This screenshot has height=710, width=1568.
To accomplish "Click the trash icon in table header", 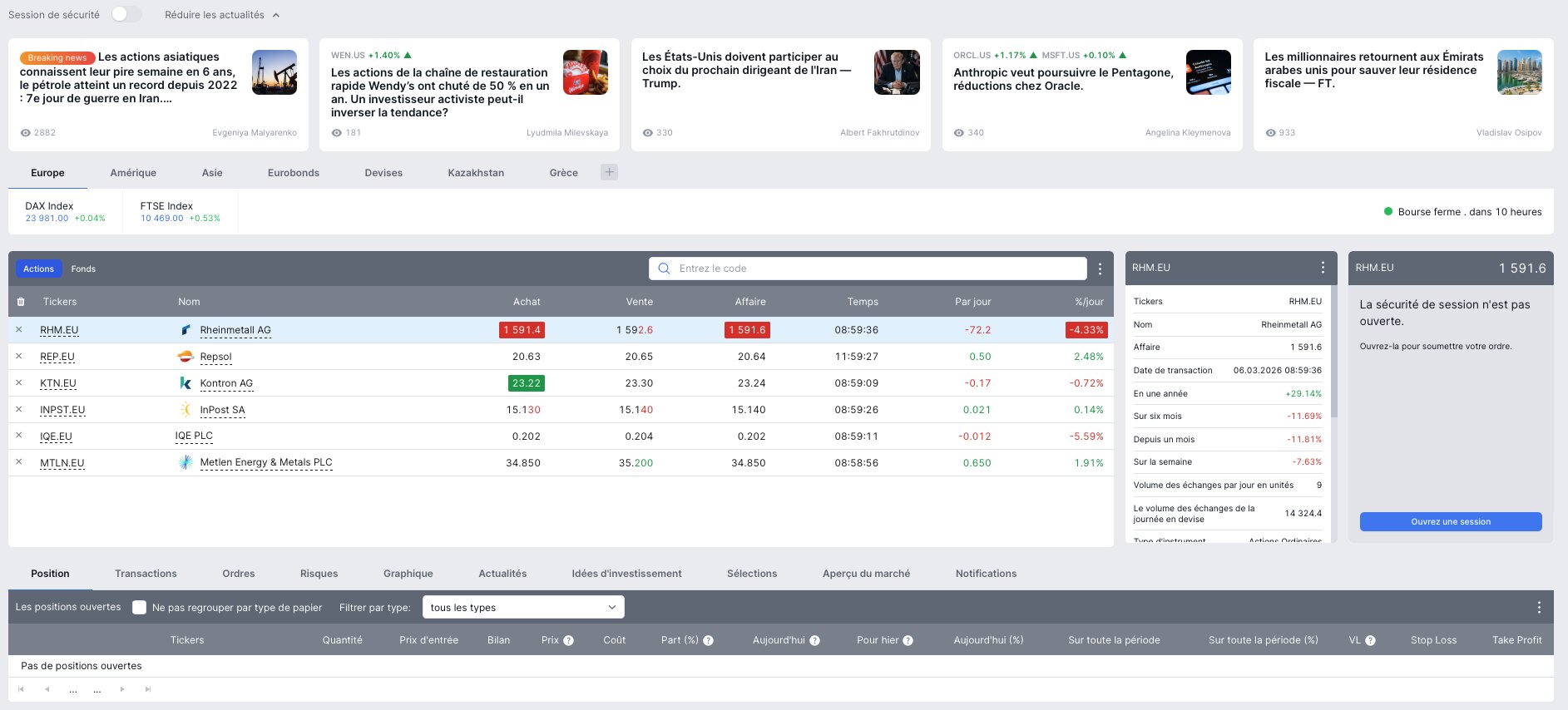I will pyautogui.click(x=21, y=302).
